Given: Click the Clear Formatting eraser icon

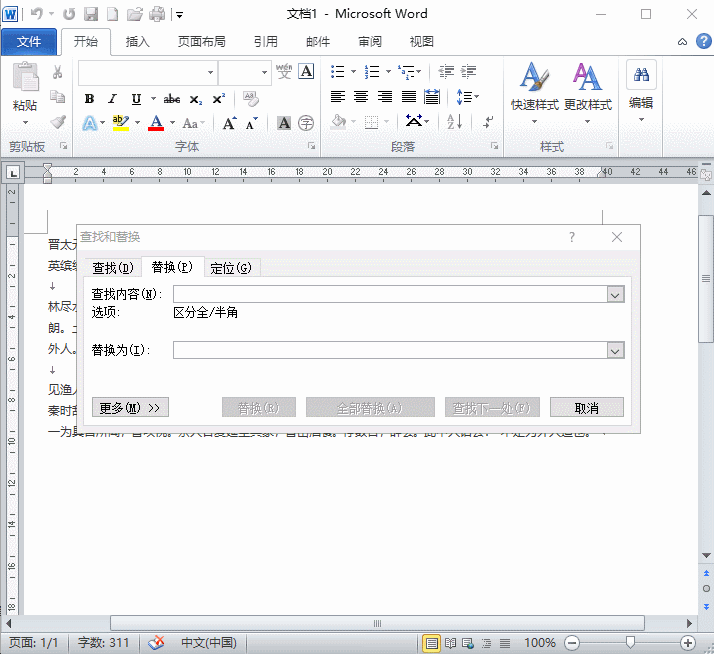Looking at the screenshot, I should [x=250, y=99].
